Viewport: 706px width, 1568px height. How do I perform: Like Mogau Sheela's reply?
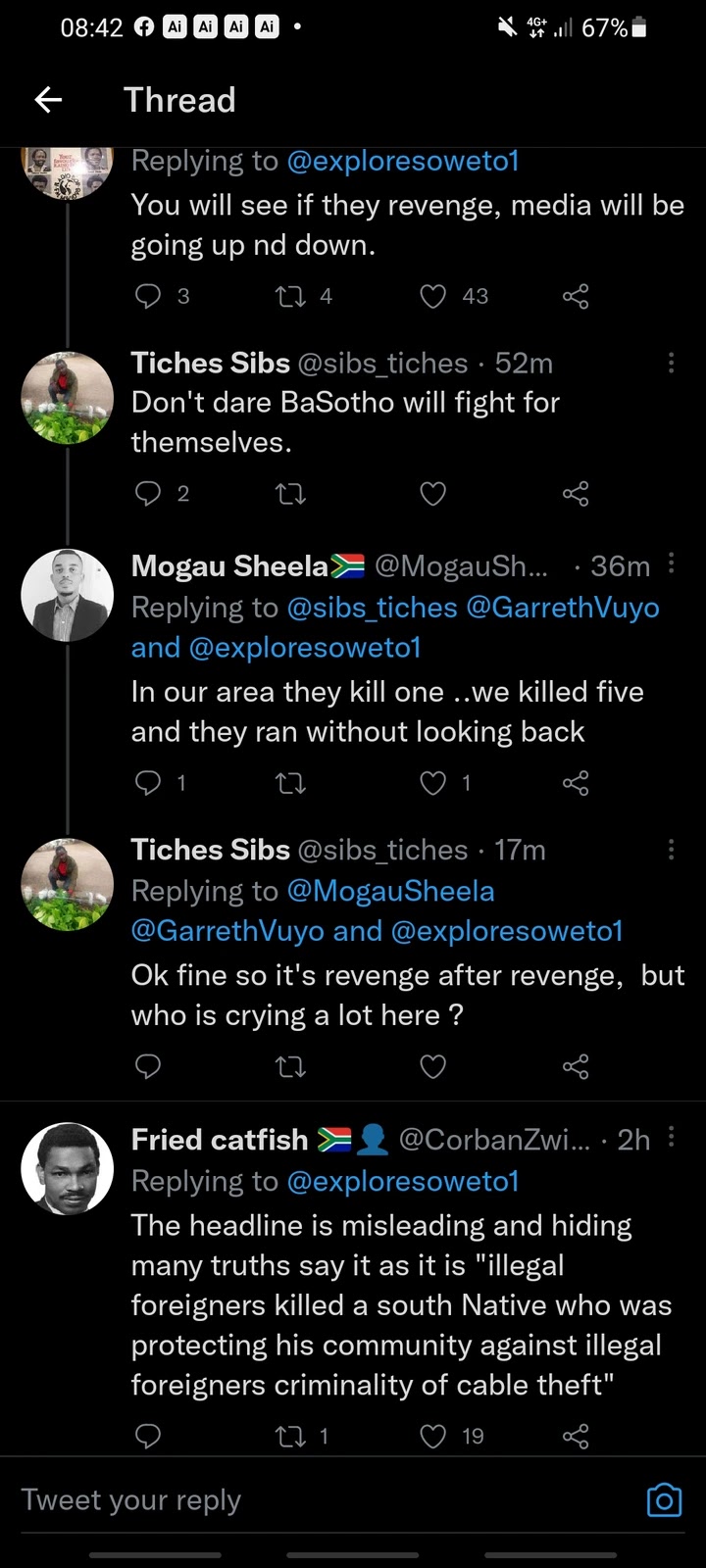(433, 783)
